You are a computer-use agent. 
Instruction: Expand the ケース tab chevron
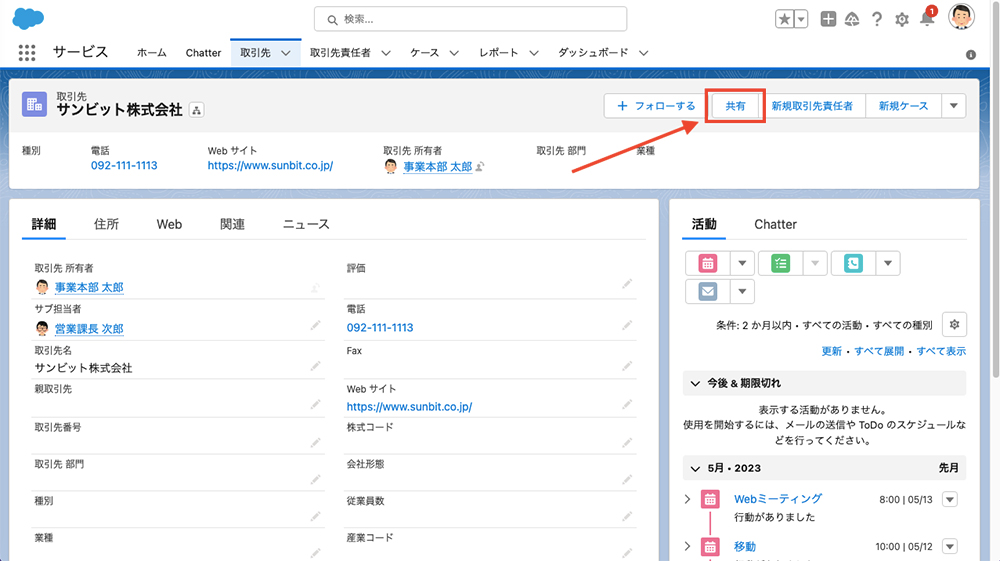tap(454, 54)
